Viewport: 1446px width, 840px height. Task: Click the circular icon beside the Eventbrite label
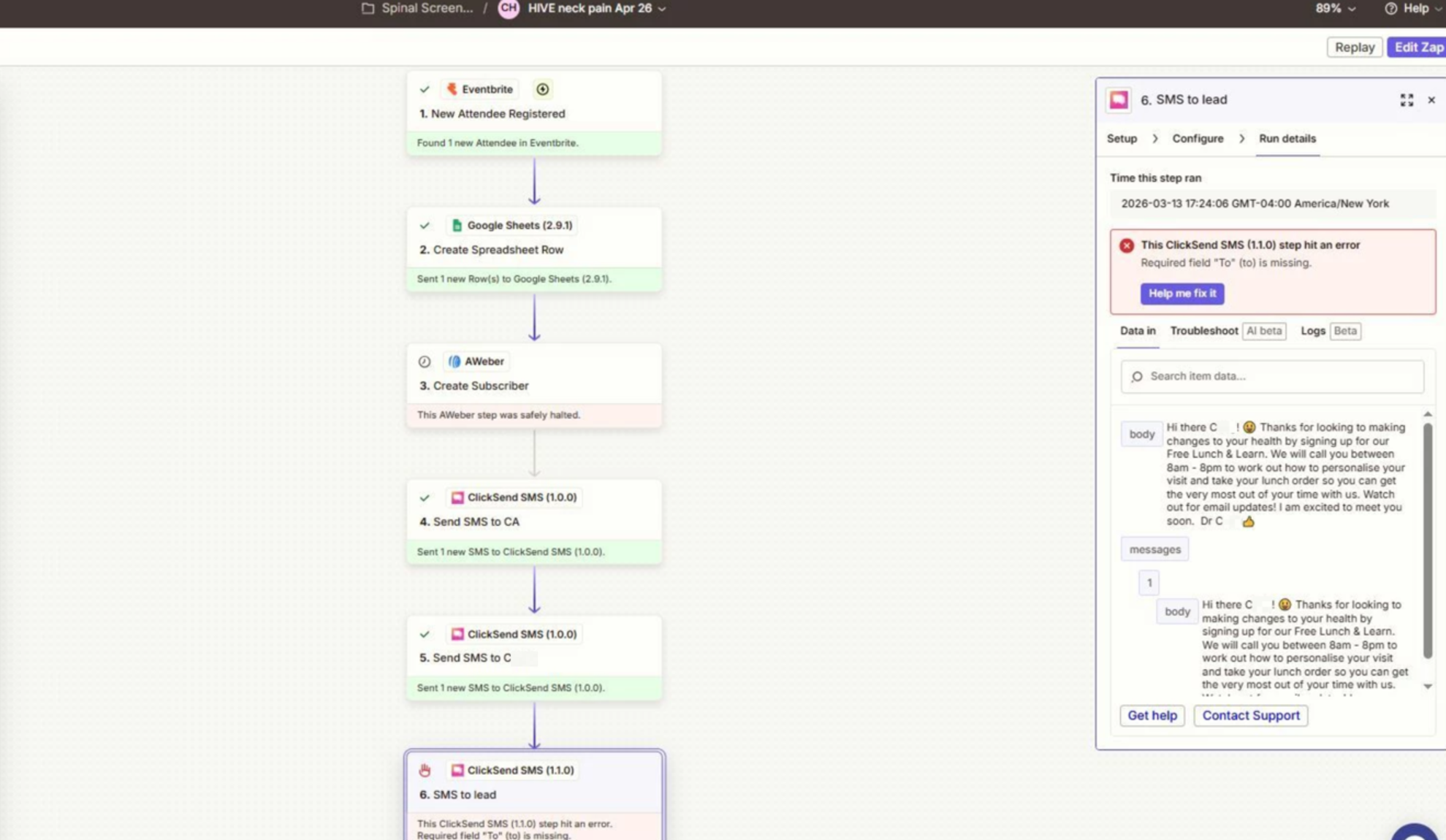542,89
